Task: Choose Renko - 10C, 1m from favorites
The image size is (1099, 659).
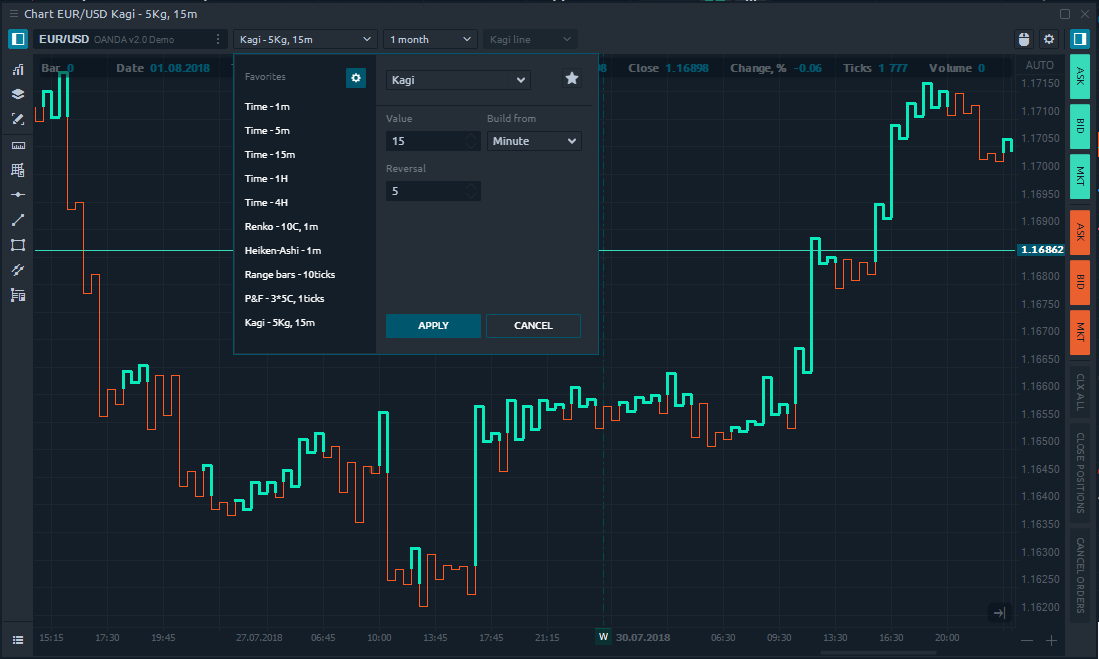Action: click(x=281, y=227)
